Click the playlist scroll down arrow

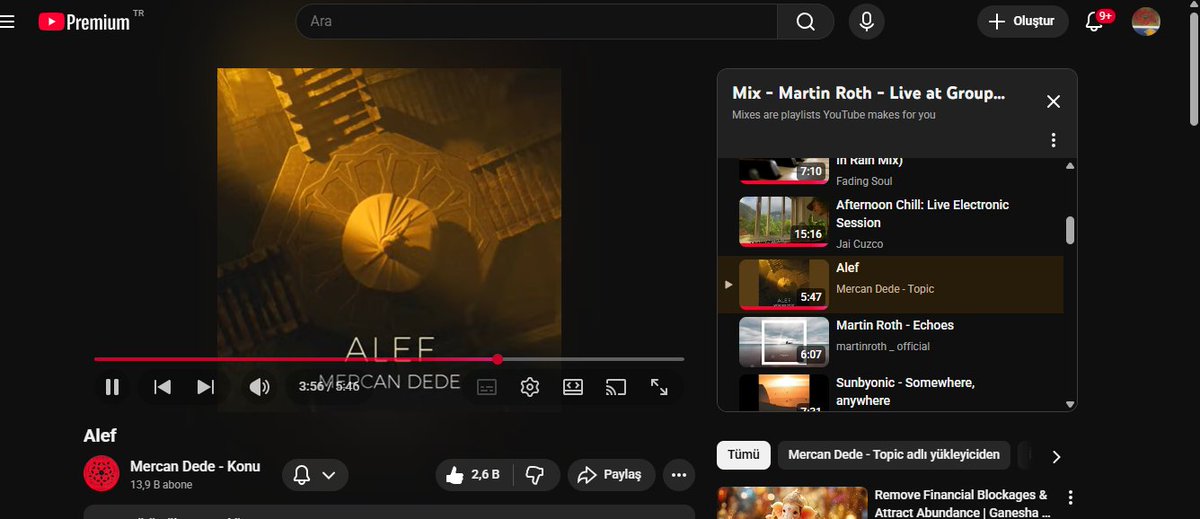click(x=1070, y=404)
